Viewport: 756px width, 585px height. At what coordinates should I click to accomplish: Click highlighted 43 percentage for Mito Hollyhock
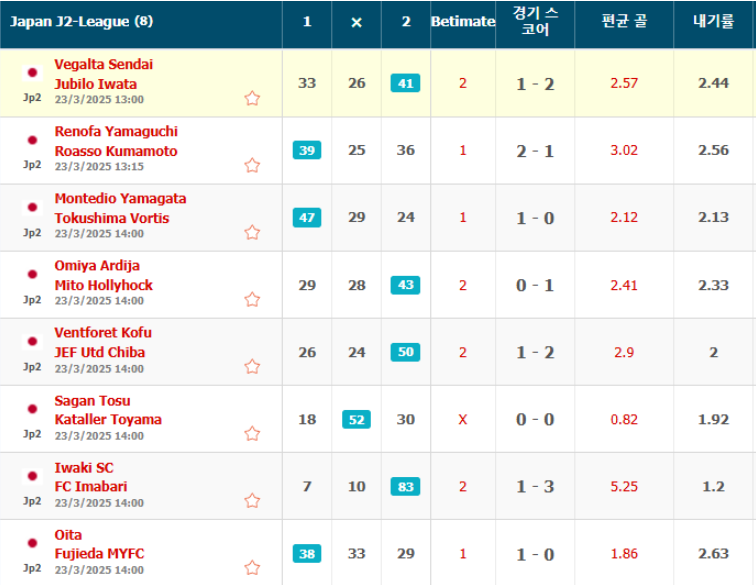tap(405, 285)
